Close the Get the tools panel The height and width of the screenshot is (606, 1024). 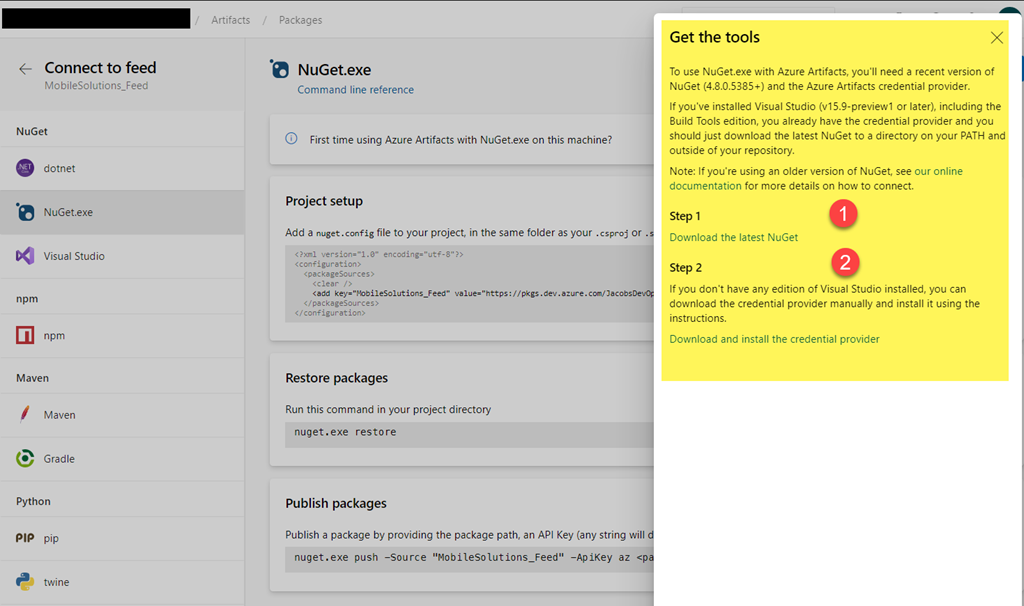tap(996, 38)
